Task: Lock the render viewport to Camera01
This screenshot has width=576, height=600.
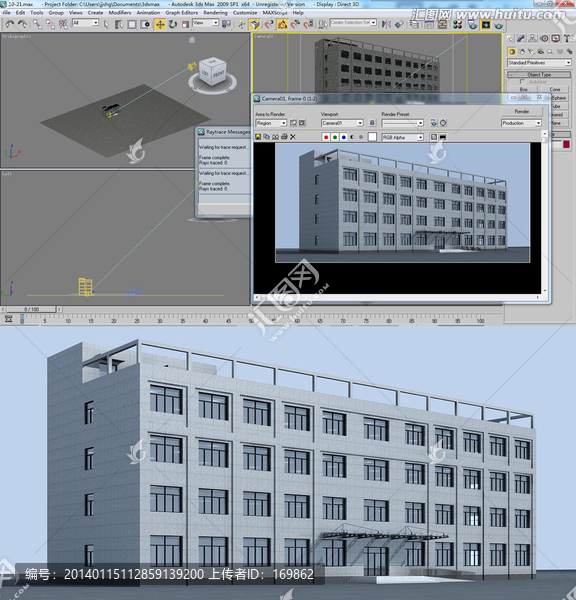Action: (x=372, y=123)
